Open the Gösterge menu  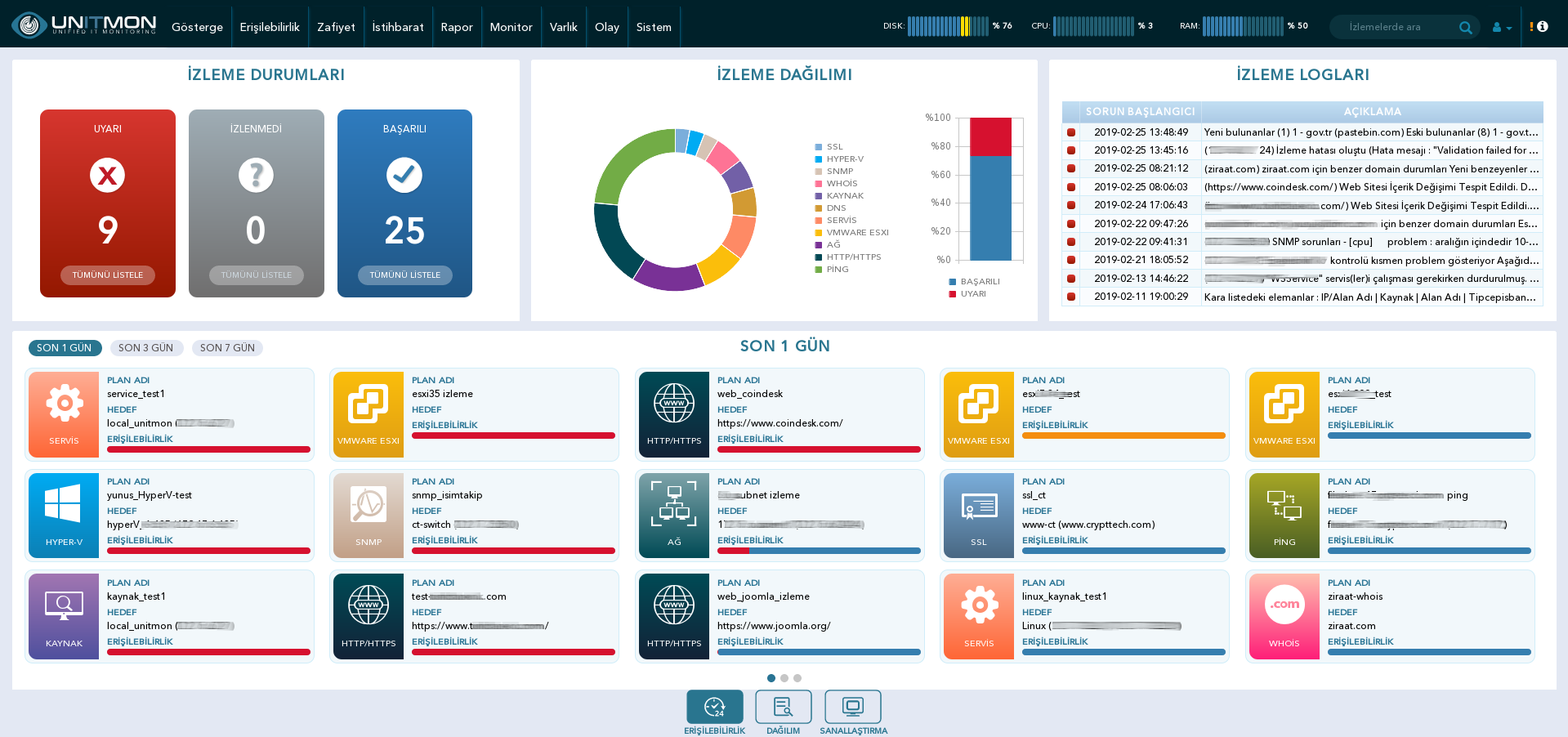197,27
